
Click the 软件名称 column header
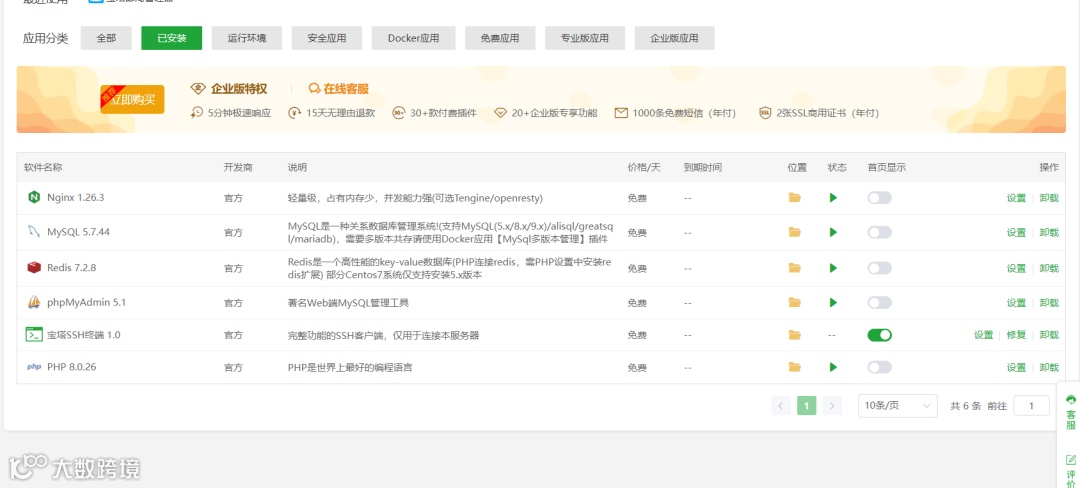[43, 168]
